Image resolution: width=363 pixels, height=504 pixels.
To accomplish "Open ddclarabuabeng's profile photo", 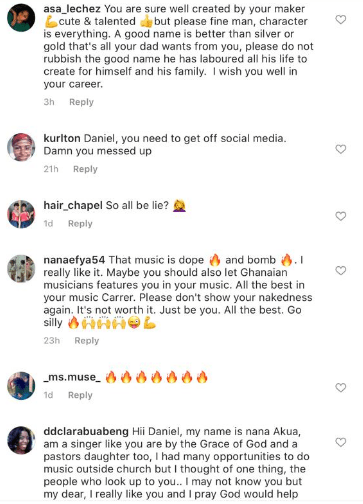I will tap(21, 440).
